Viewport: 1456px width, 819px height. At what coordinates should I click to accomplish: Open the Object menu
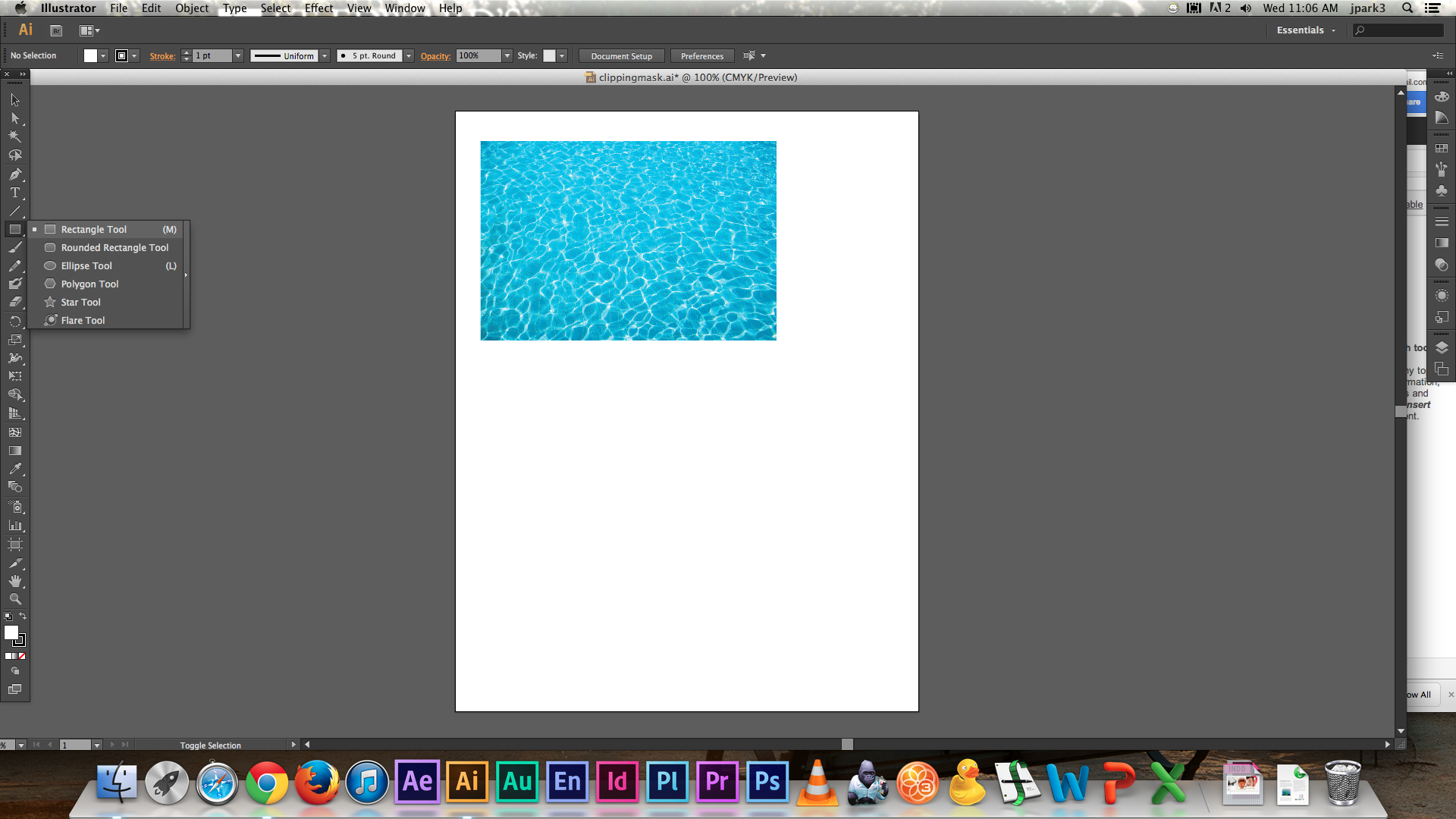(191, 8)
